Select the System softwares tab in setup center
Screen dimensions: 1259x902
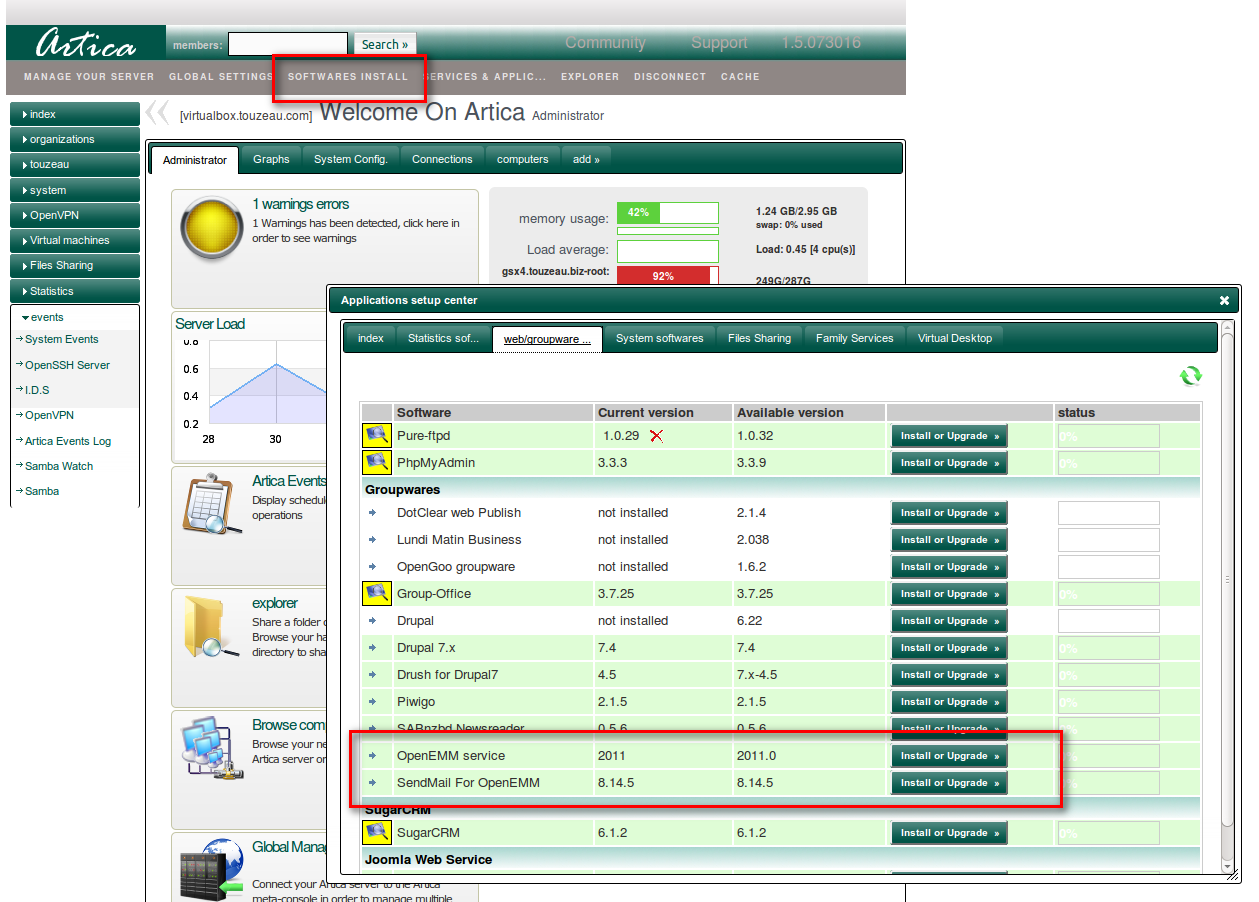pos(660,338)
